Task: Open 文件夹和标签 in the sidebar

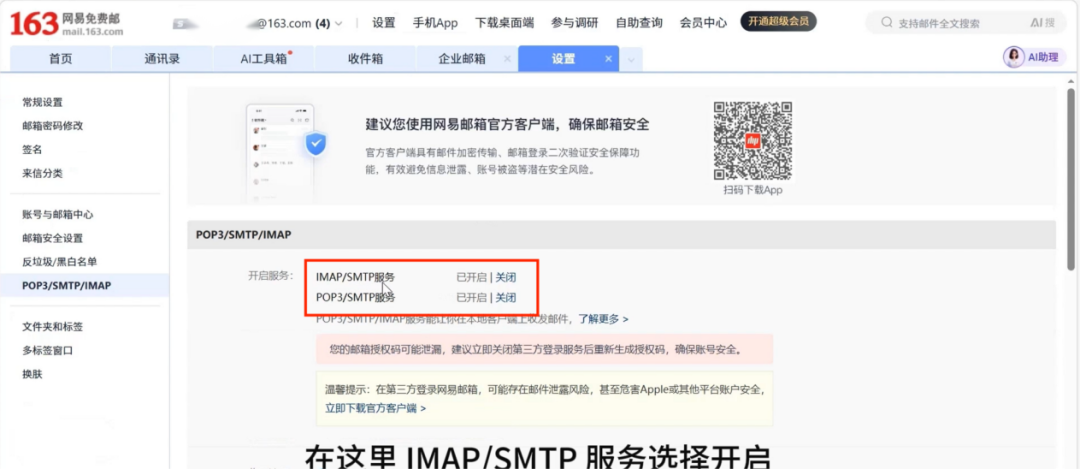Action: click(x=53, y=326)
